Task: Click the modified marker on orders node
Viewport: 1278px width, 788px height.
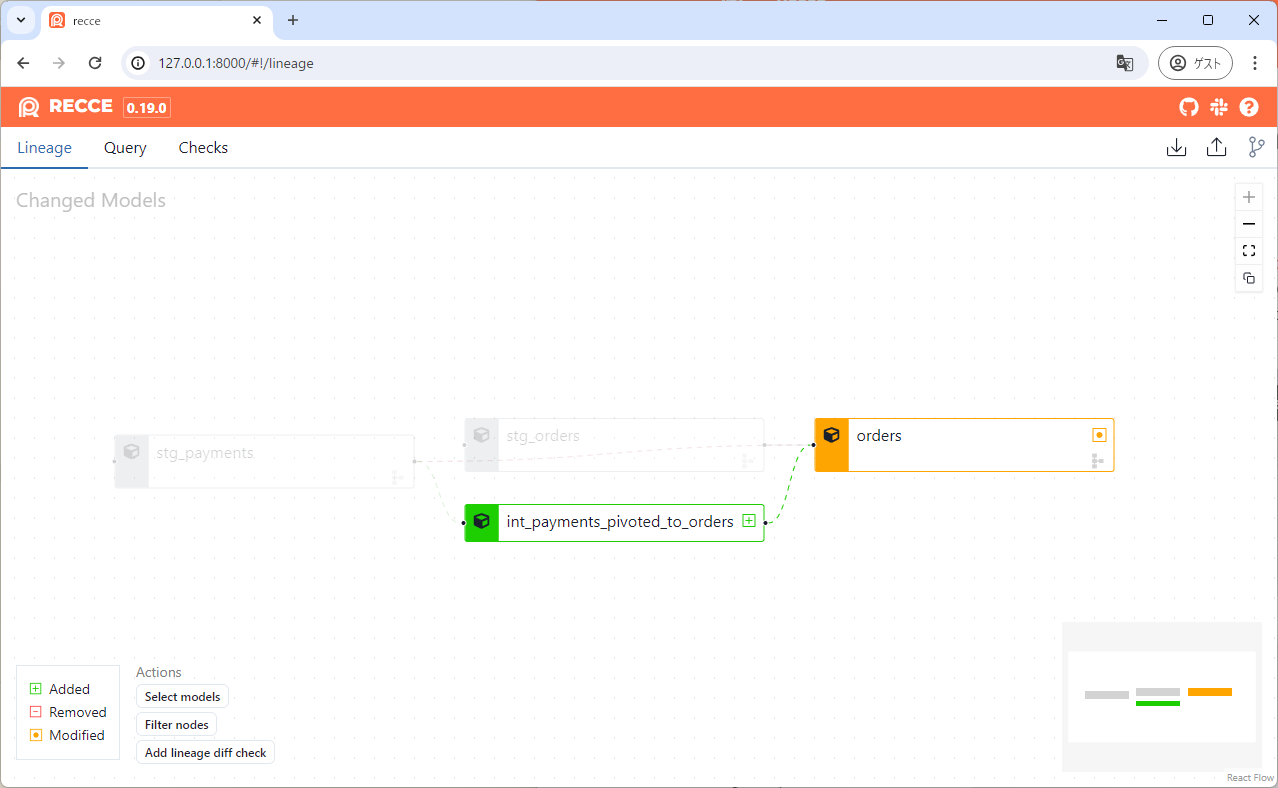Action: [1099, 435]
